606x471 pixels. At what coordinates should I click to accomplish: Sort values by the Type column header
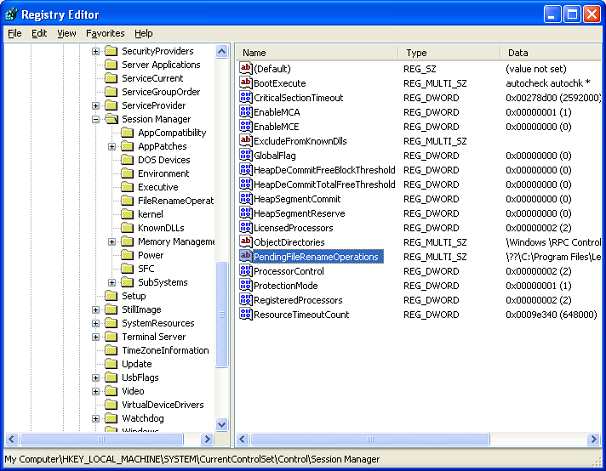tap(449, 53)
